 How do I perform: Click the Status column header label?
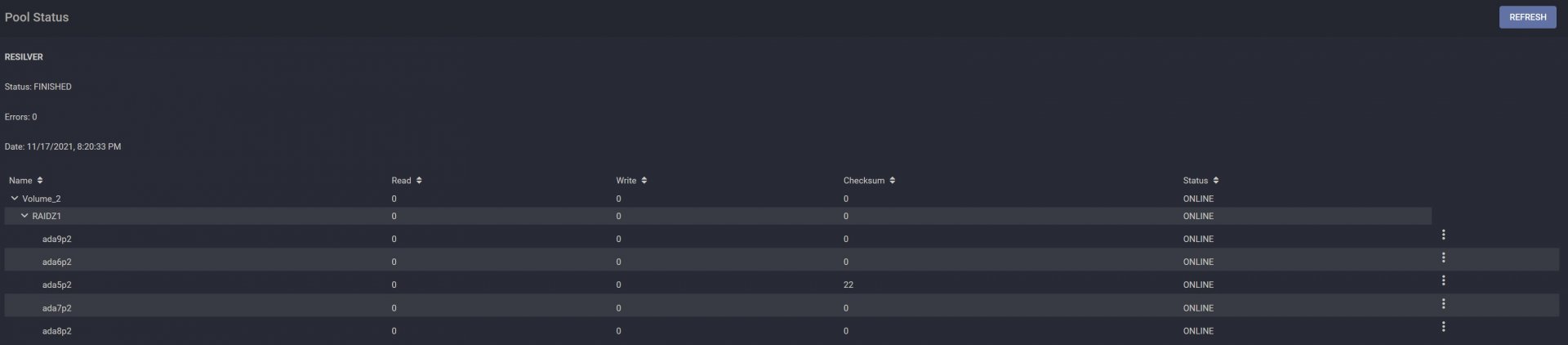(1195, 181)
